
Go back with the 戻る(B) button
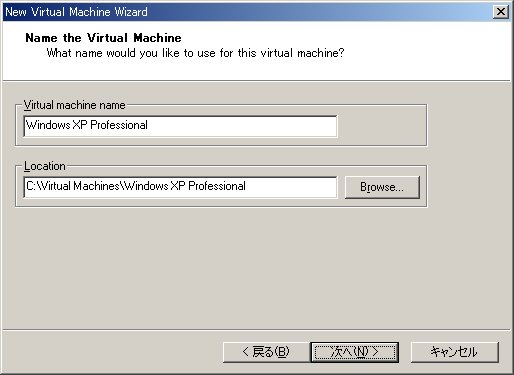point(266,352)
